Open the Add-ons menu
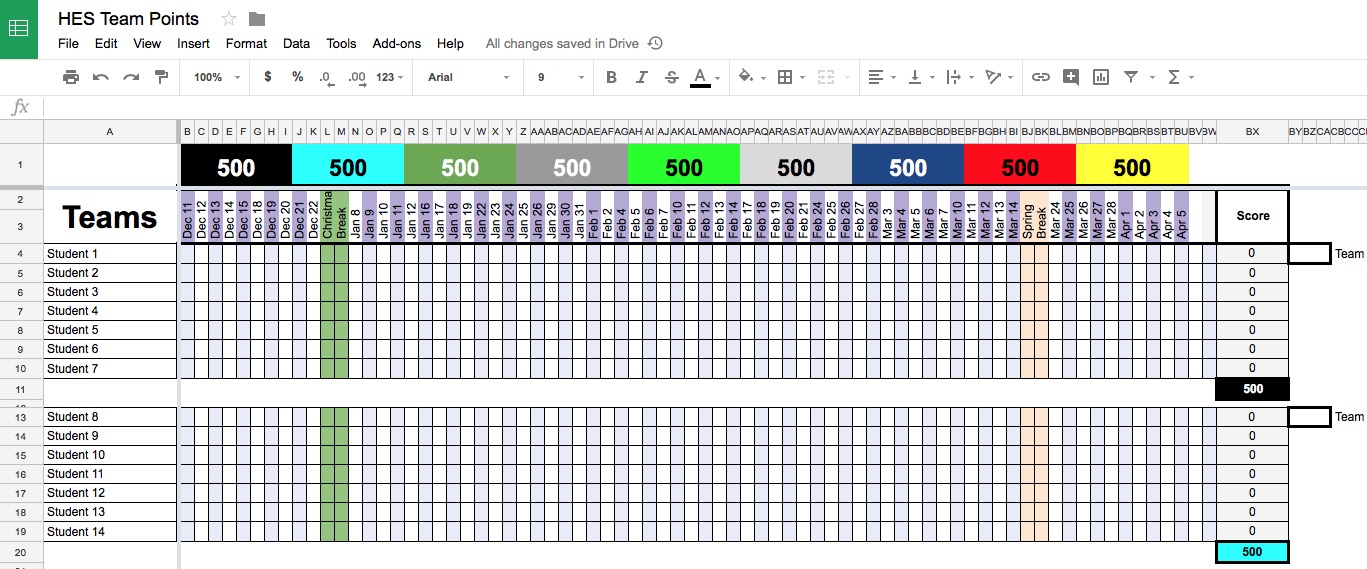This screenshot has width=1367, height=569. tap(397, 44)
